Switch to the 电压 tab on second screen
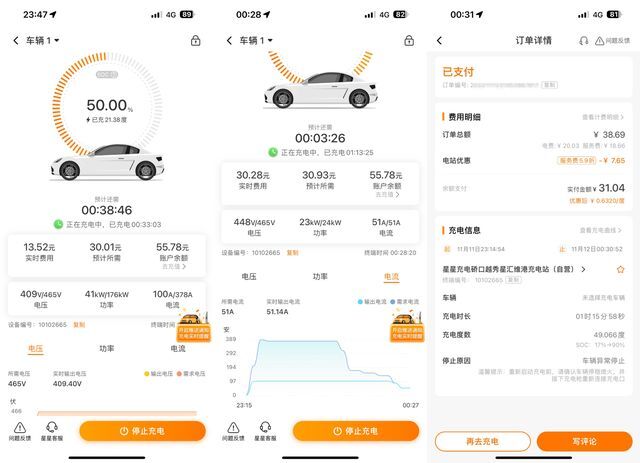 click(249, 276)
